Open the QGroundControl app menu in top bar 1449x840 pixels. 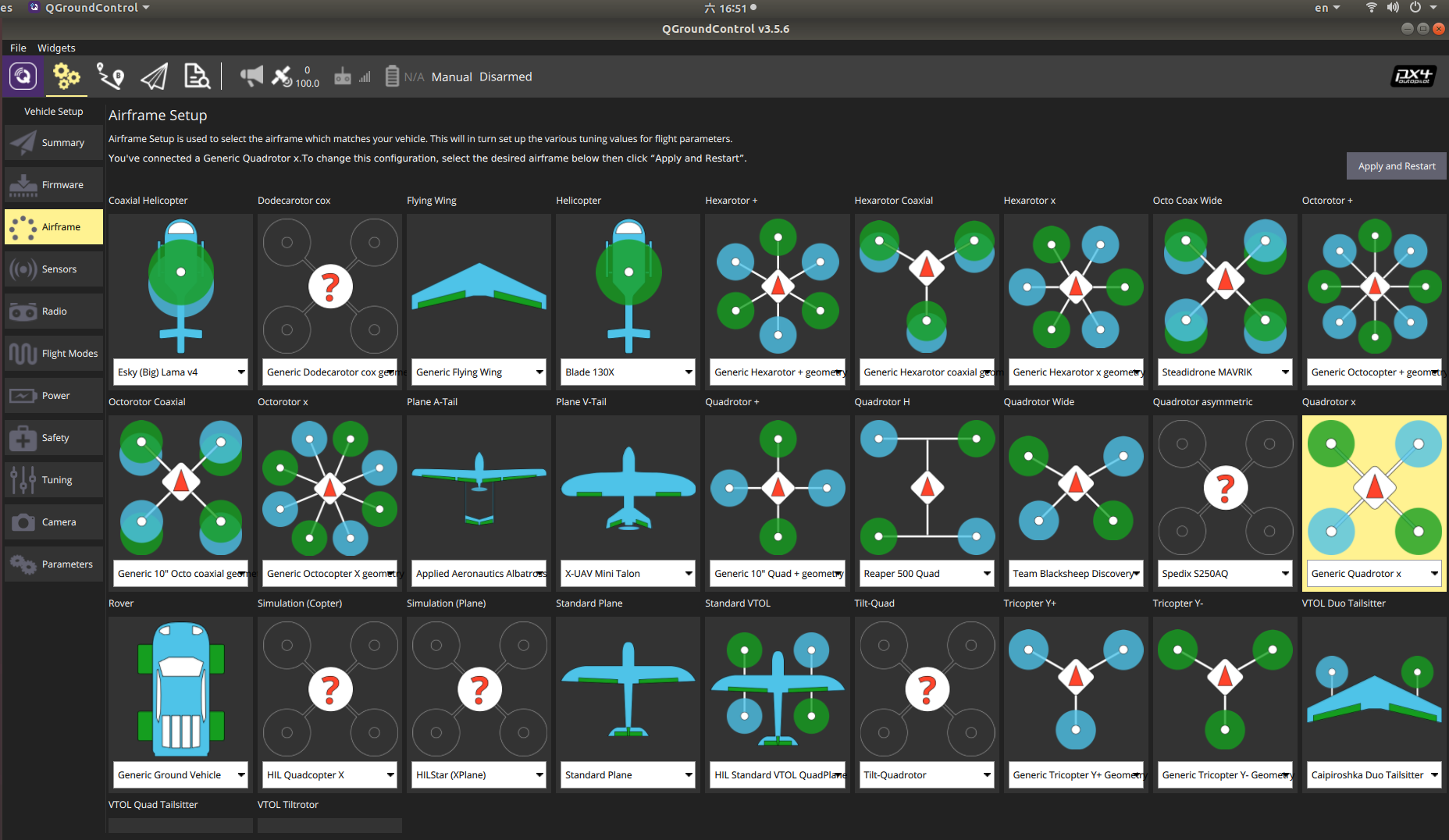point(90,8)
